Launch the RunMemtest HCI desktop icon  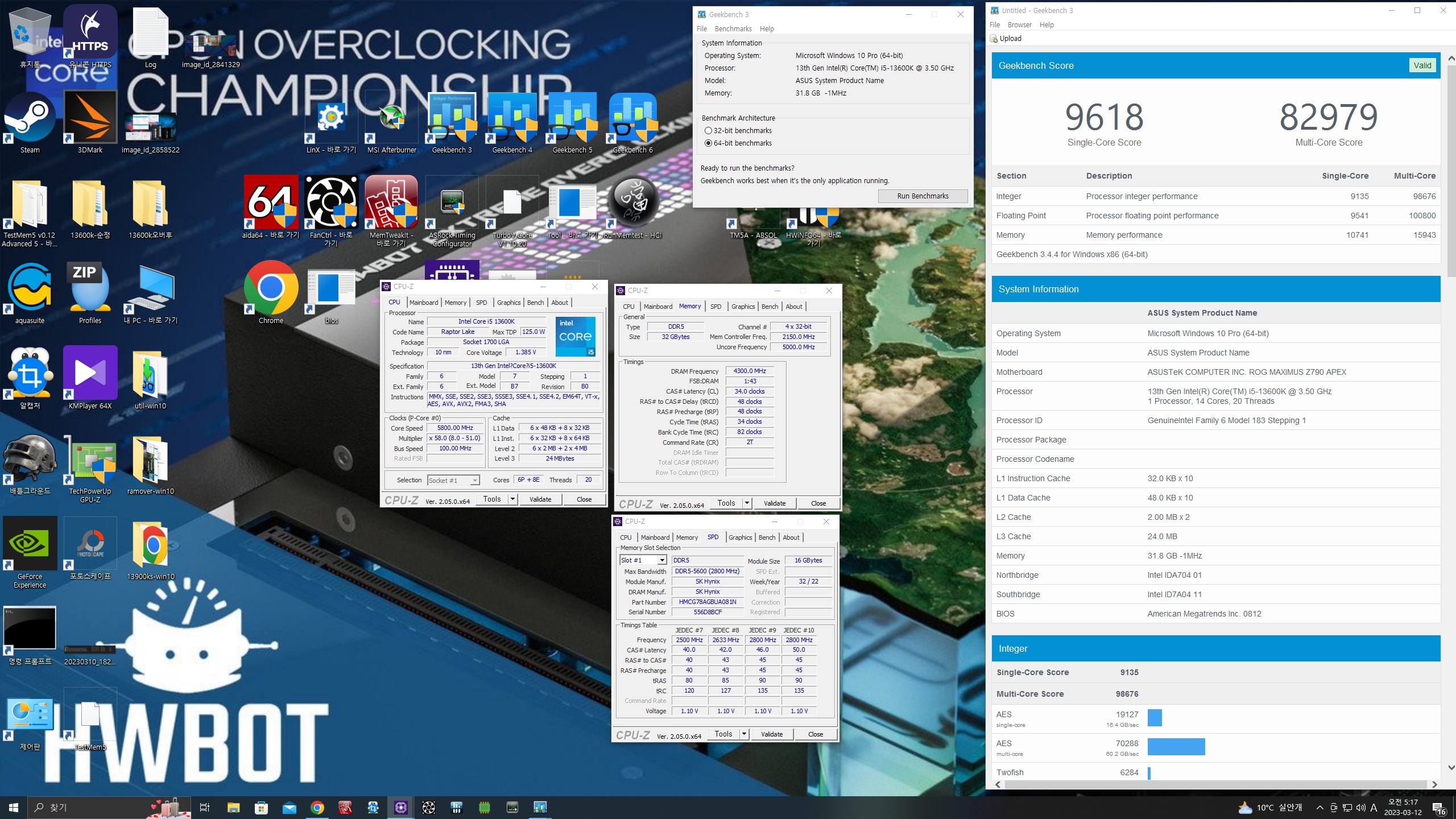[x=633, y=208]
